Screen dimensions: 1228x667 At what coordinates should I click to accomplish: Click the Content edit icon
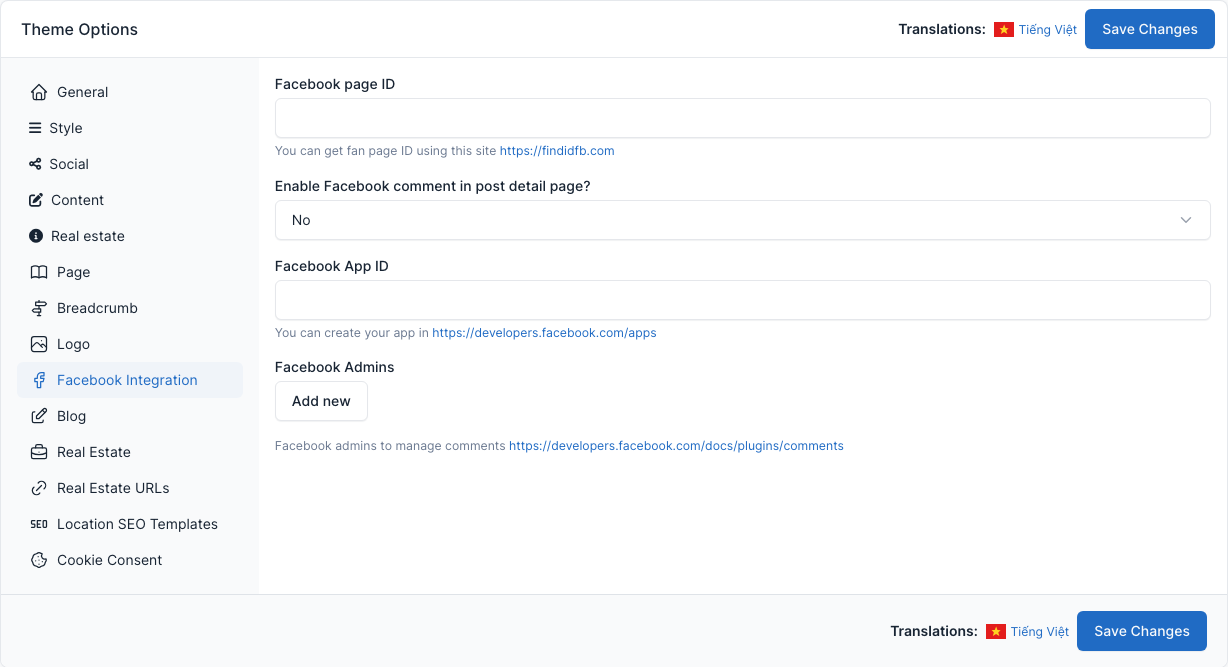coord(36,200)
